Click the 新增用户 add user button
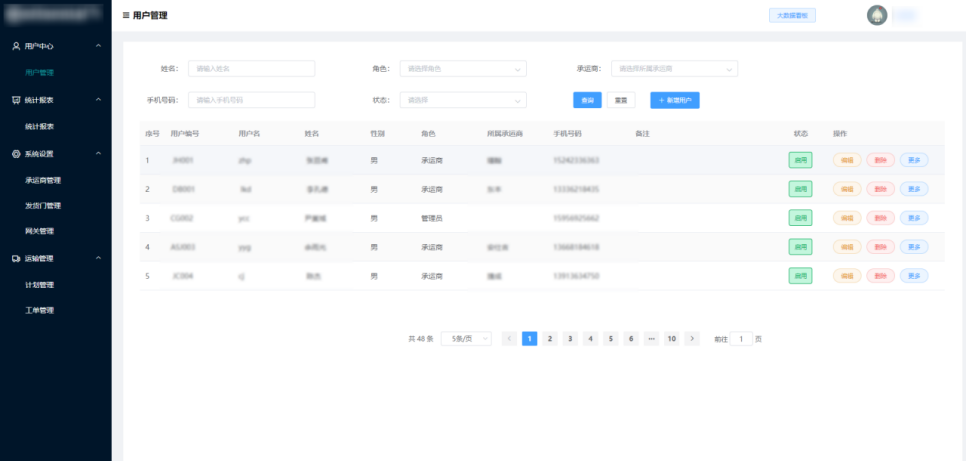The width and height of the screenshot is (967, 461). pos(675,100)
